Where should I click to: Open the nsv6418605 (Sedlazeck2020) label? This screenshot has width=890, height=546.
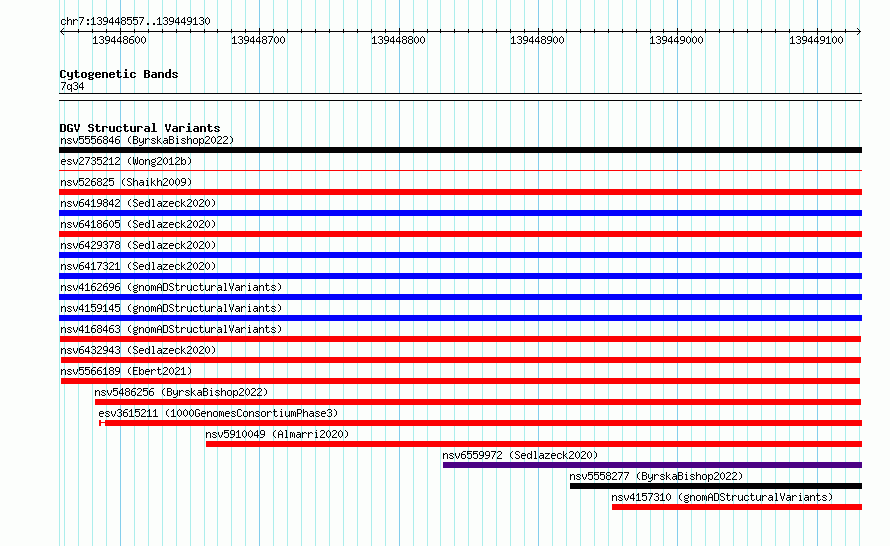(x=138, y=224)
